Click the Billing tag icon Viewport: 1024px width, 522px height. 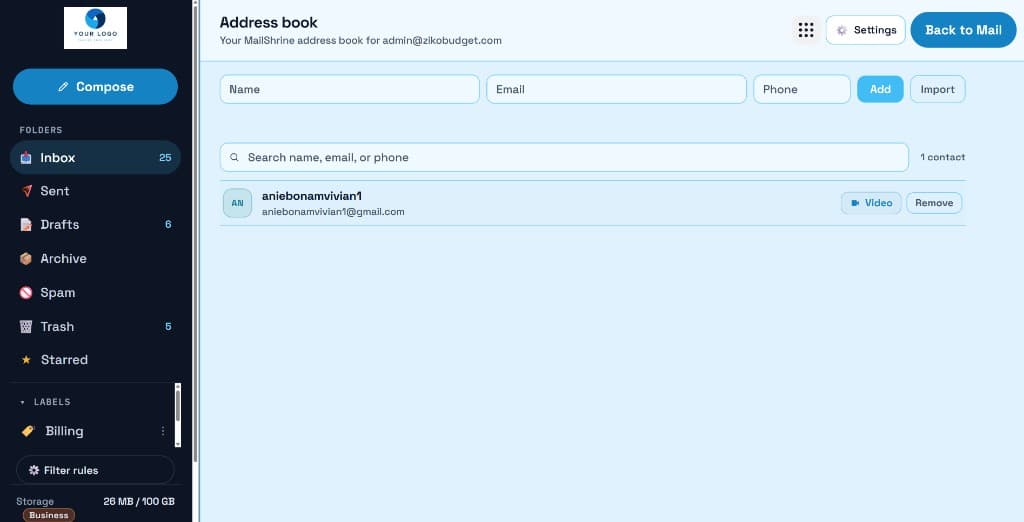[27, 431]
